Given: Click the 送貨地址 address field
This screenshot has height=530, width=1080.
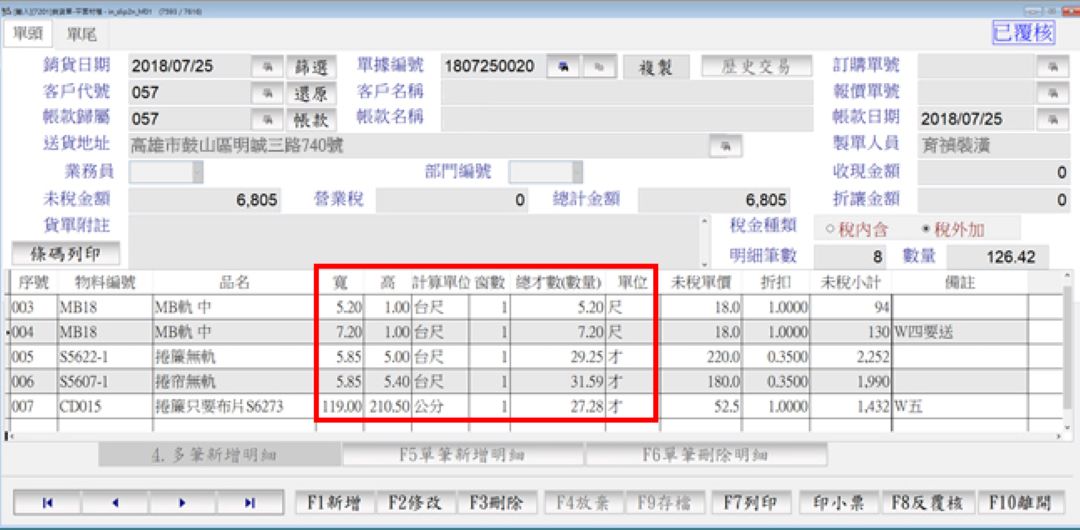Looking at the screenshot, I should click(418, 146).
